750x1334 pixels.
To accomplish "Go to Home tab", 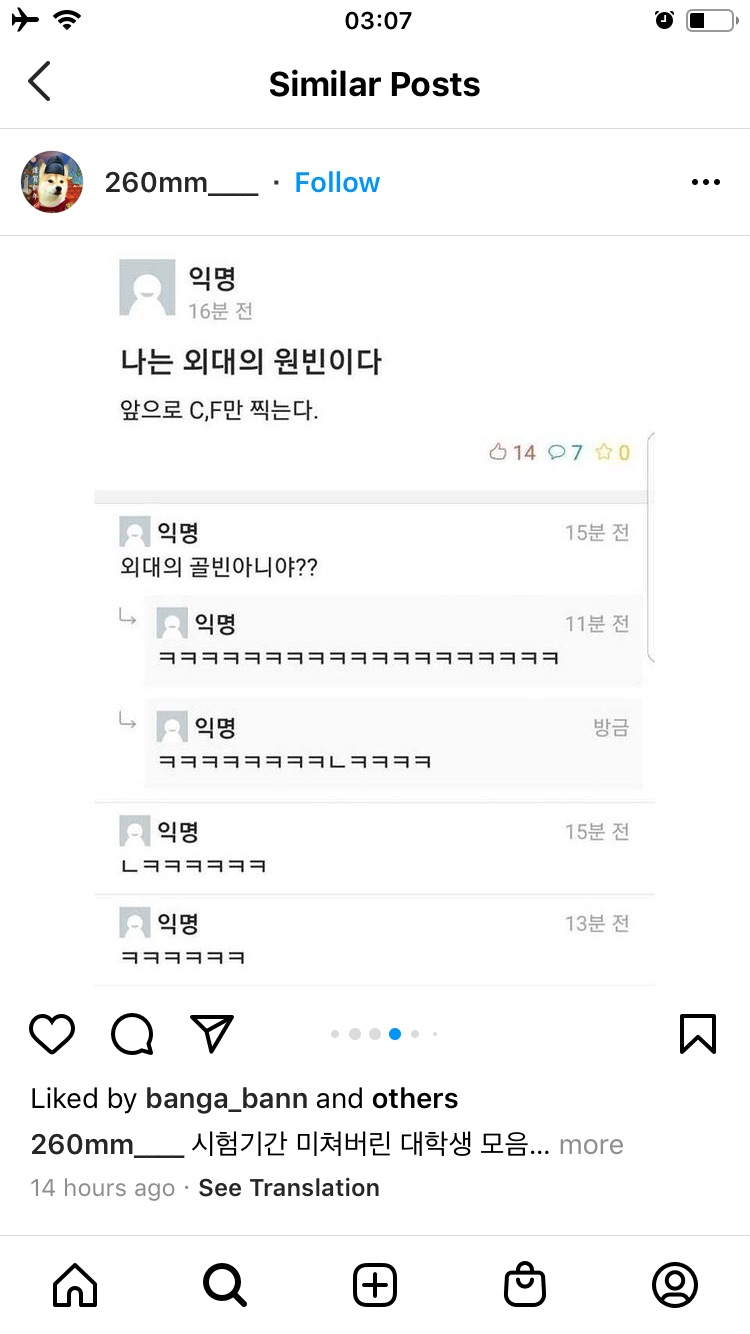I will point(75,1285).
